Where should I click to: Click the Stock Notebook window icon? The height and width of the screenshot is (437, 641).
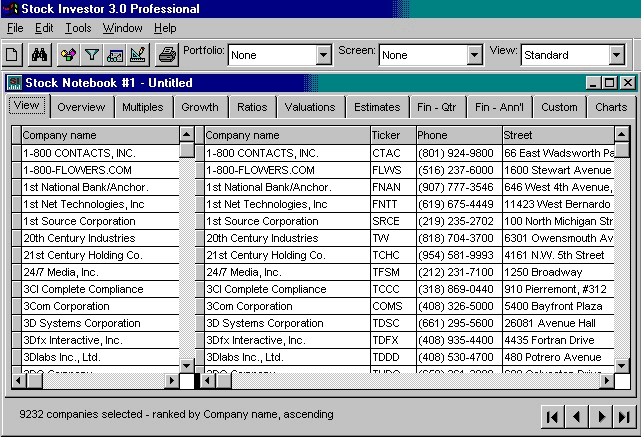(x=15, y=83)
